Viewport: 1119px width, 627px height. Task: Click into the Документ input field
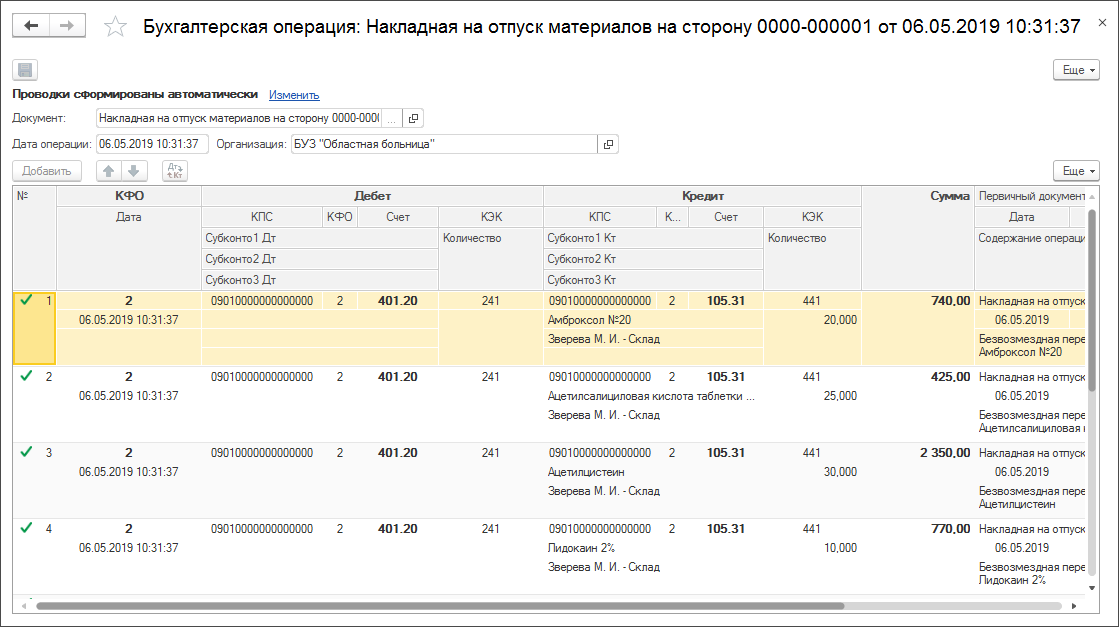tap(239, 118)
